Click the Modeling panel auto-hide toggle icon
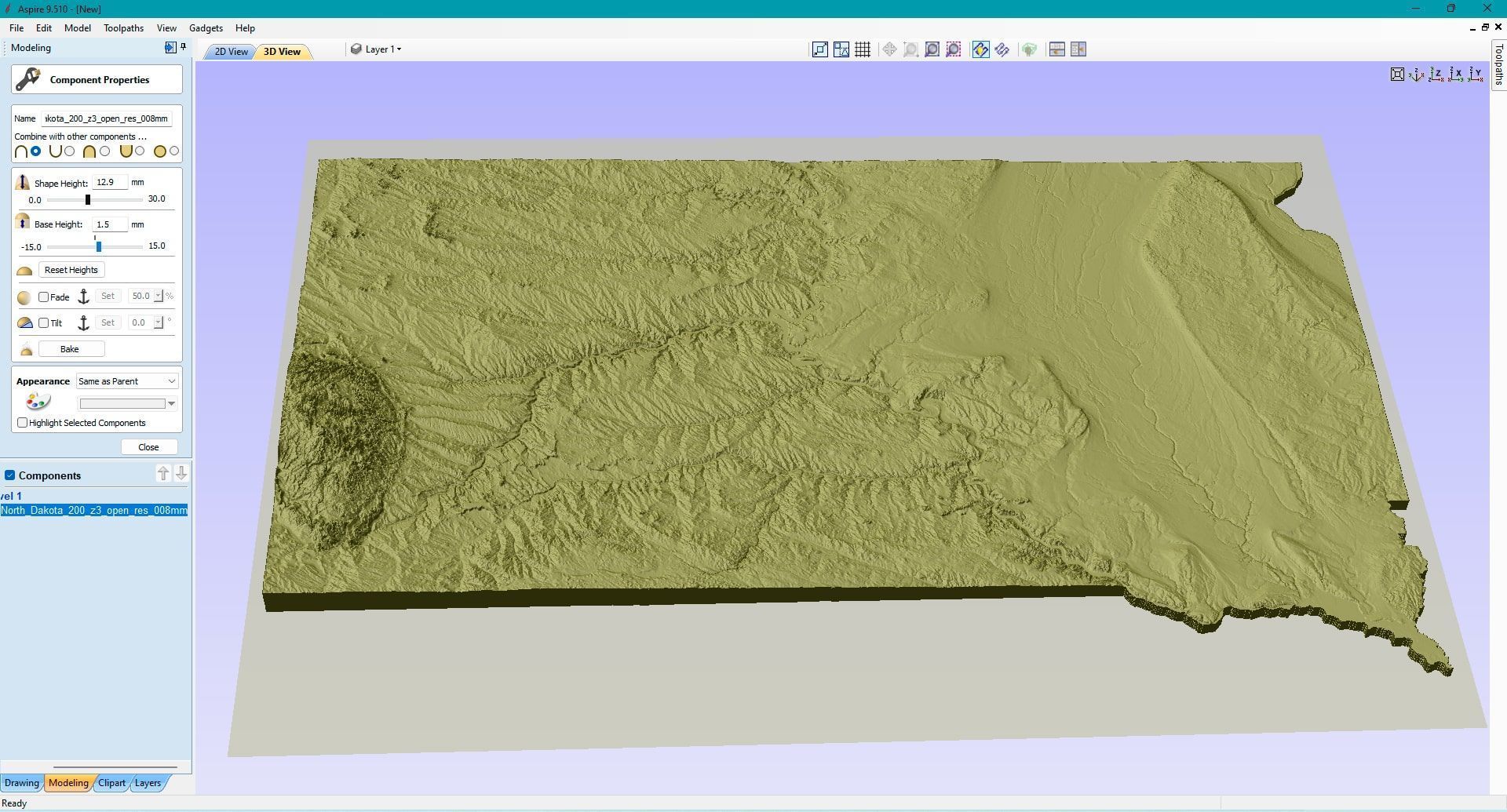 click(170, 47)
